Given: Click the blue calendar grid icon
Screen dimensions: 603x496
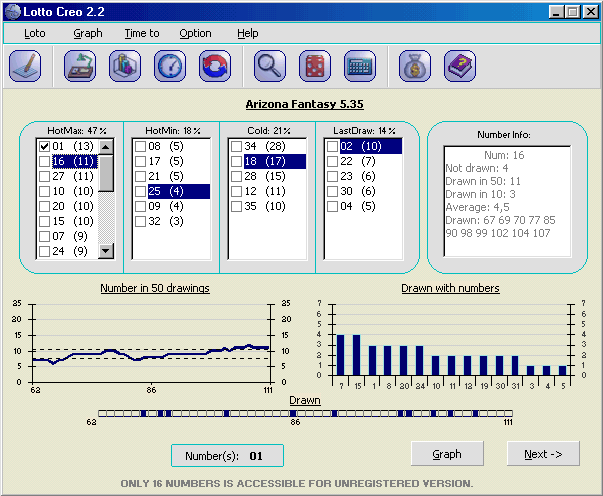Looking at the screenshot, I should pyautogui.click(x=360, y=66).
